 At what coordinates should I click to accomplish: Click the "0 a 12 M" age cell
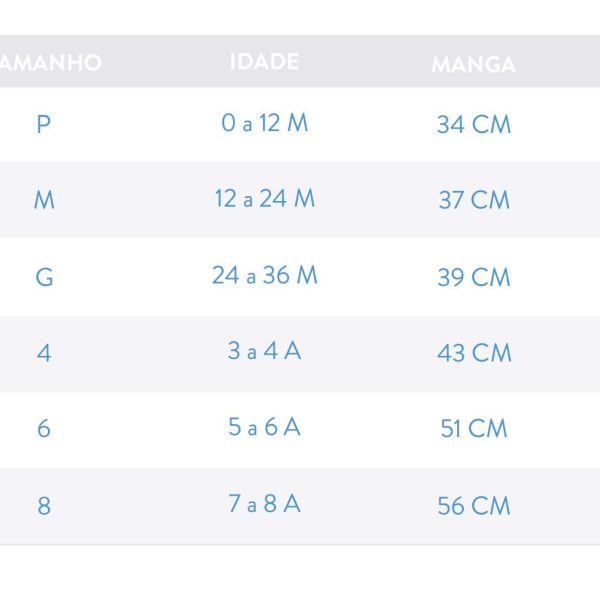coord(264,124)
